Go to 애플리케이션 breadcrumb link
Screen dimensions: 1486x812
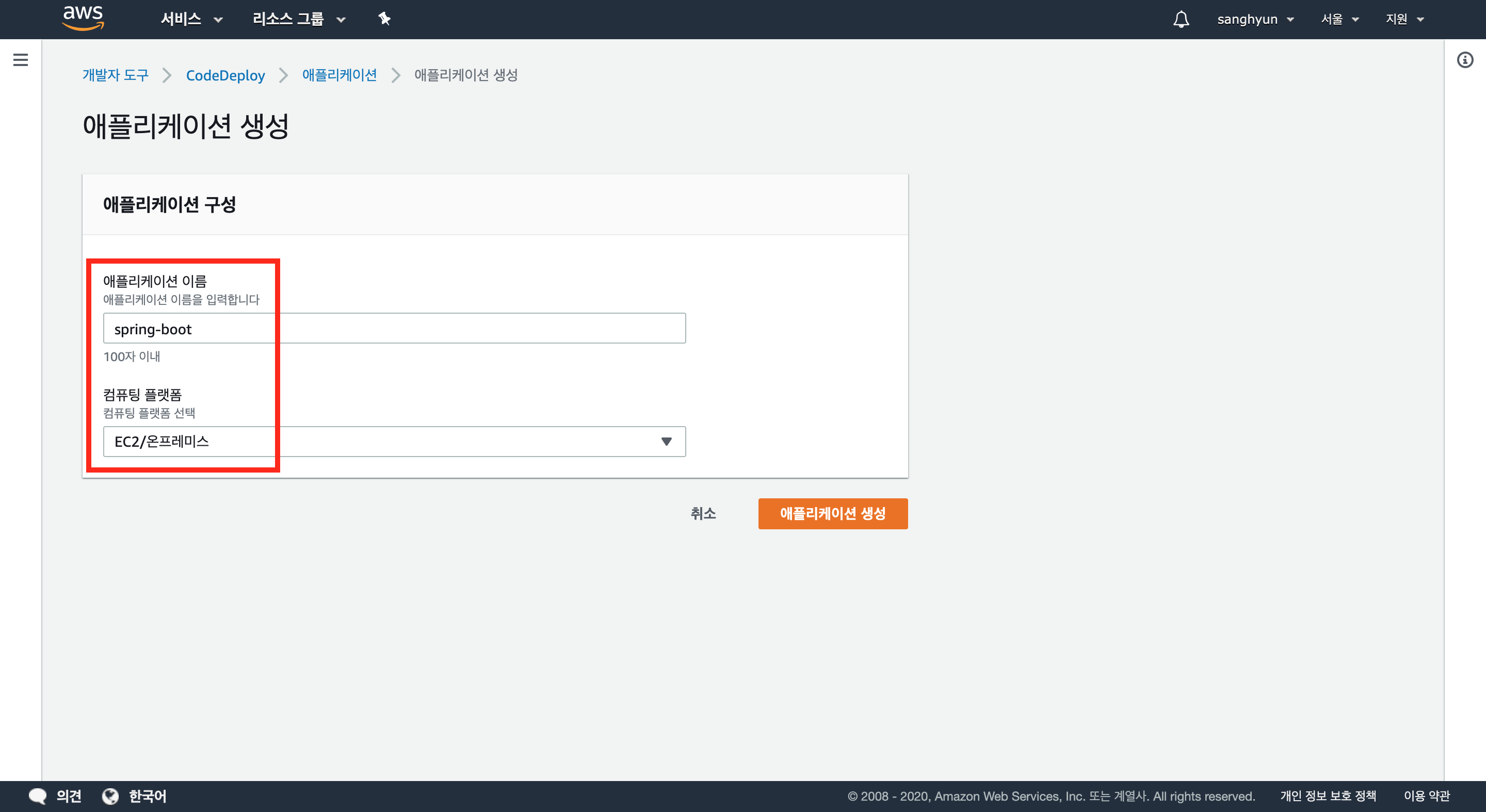click(339, 75)
